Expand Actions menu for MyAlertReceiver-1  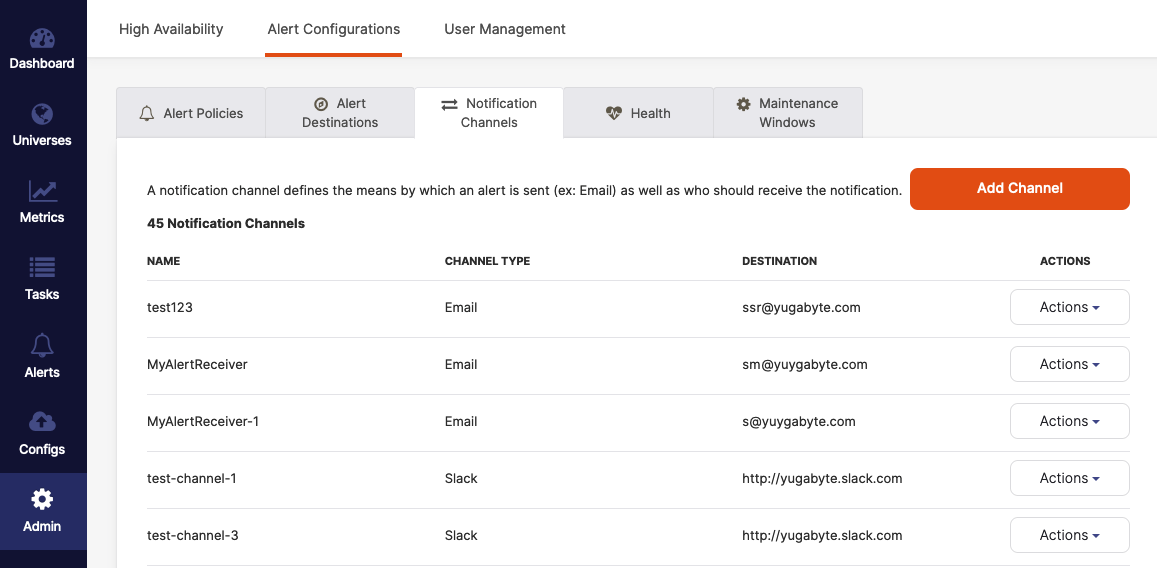click(1069, 422)
